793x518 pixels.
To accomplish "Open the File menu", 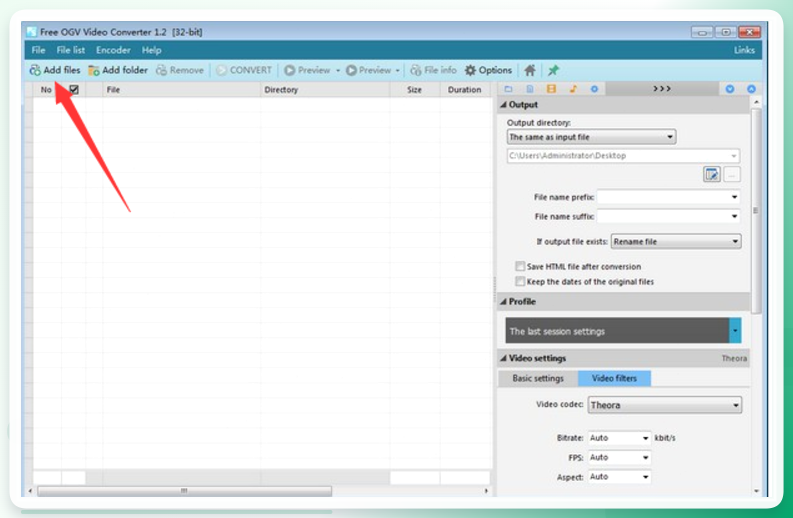I will (x=38, y=50).
